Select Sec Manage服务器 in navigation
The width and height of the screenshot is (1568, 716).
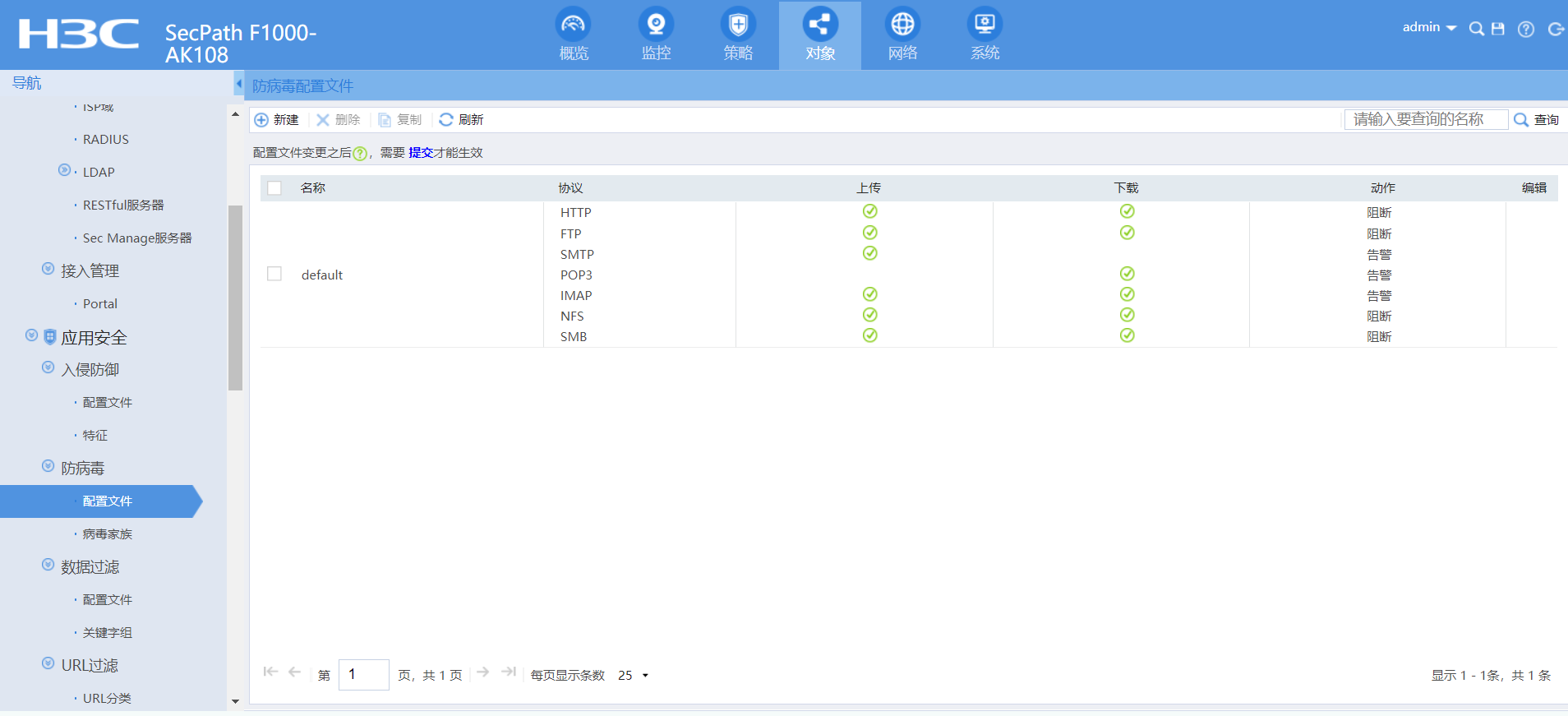tap(137, 238)
